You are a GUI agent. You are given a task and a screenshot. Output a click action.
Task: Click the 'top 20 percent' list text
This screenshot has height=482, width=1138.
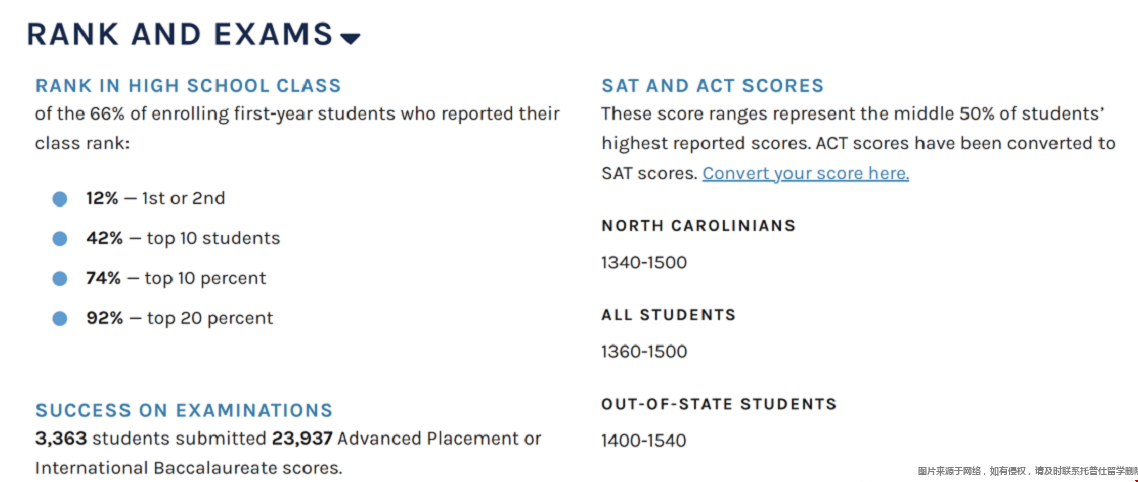210,319
